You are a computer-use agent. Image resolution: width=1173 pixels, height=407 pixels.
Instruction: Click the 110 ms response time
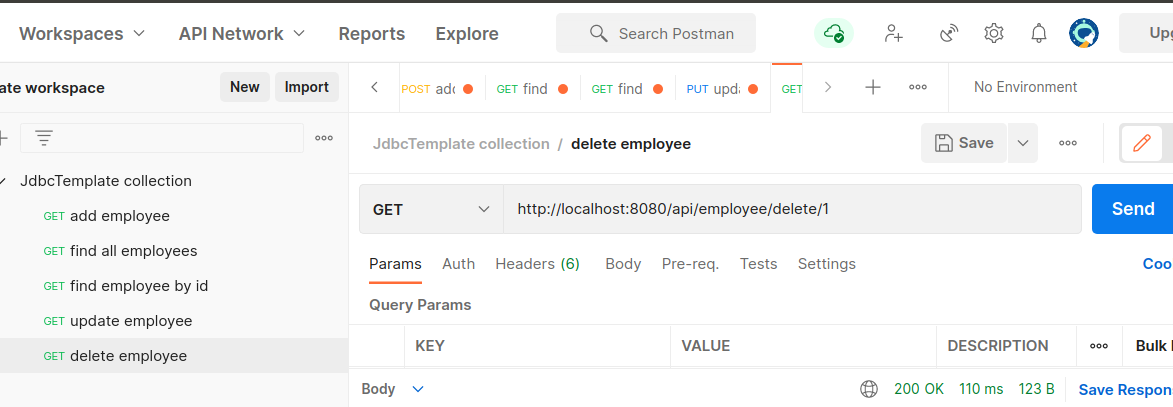click(x=981, y=389)
